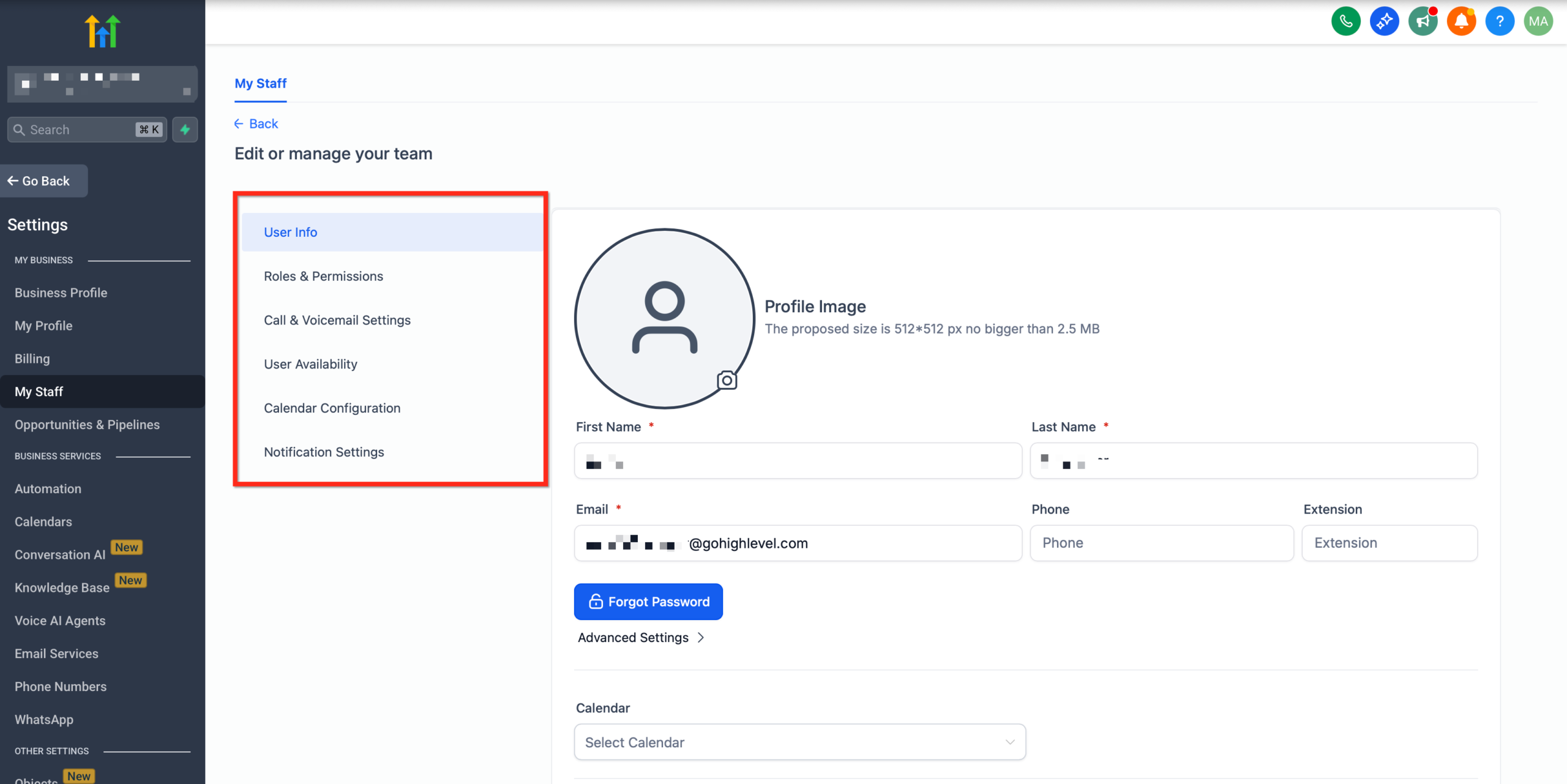The height and width of the screenshot is (784, 1567).
Task: Switch to the My Staff tab
Action: pos(260,83)
